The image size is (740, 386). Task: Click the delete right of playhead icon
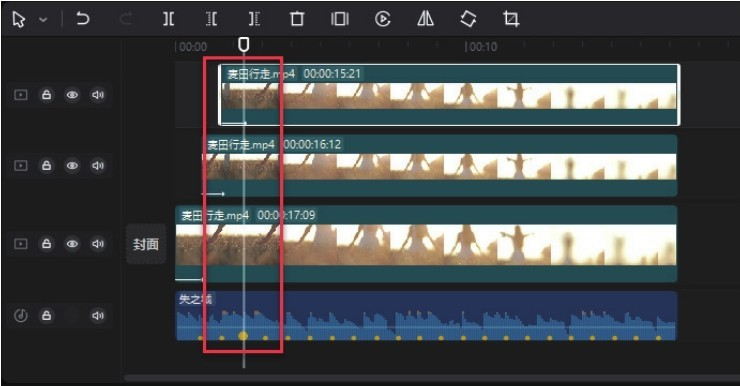click(254, 19)
